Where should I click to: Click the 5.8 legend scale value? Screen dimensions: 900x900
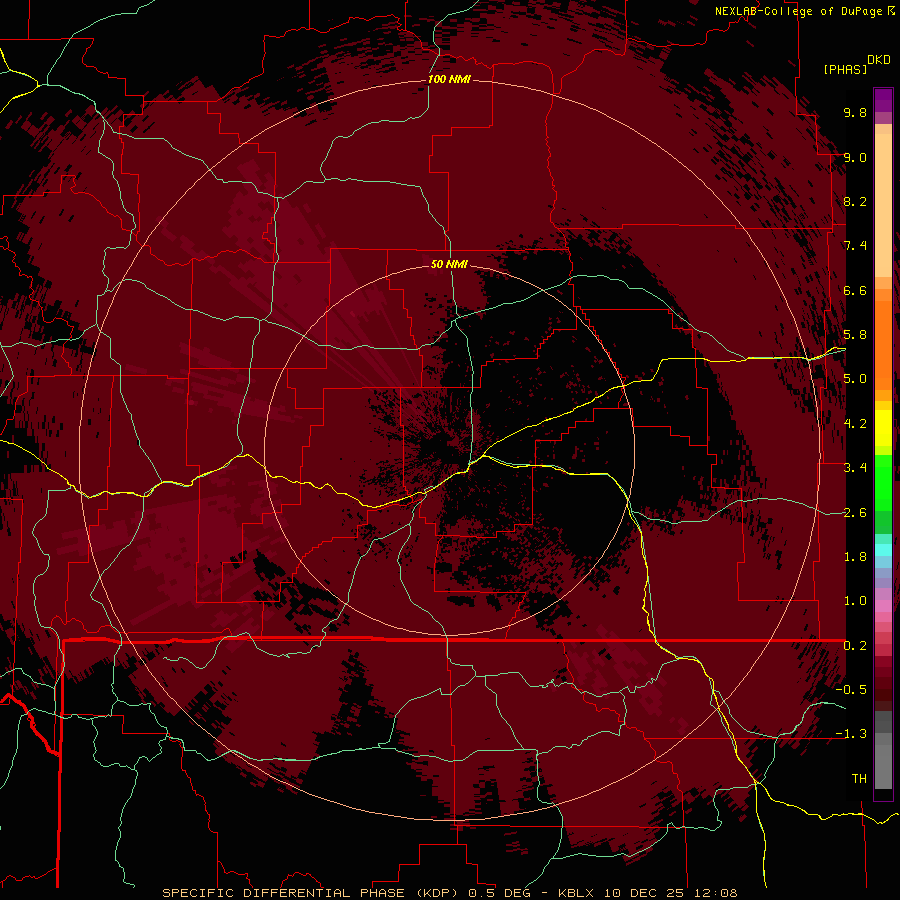(x=855, y=335)
